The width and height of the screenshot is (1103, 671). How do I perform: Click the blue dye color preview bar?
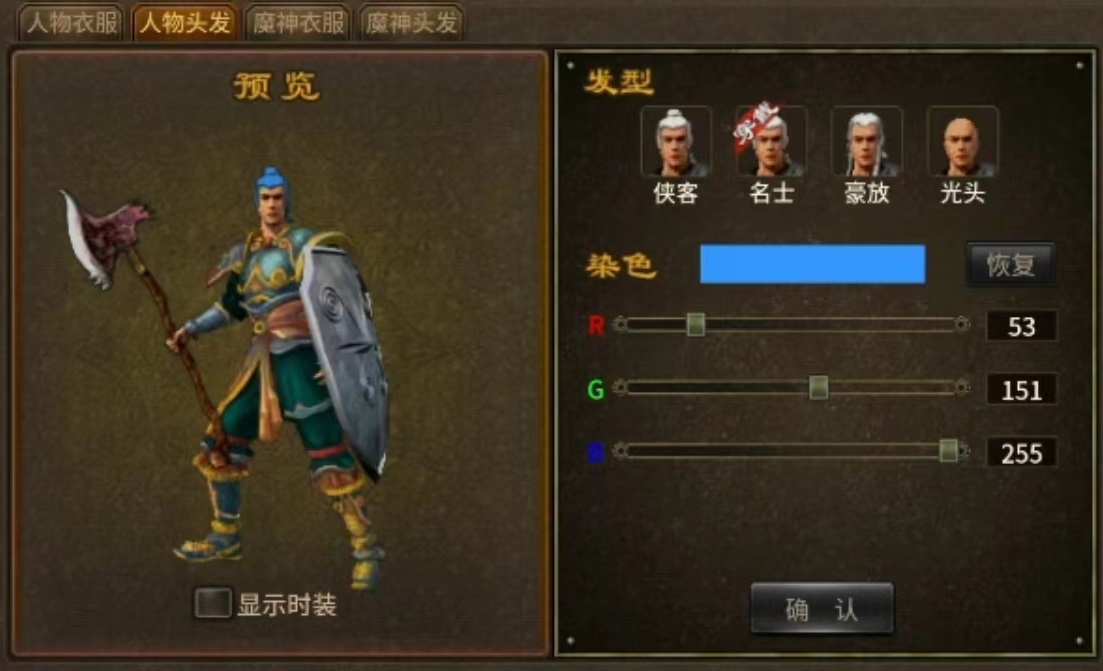(812, 264)
